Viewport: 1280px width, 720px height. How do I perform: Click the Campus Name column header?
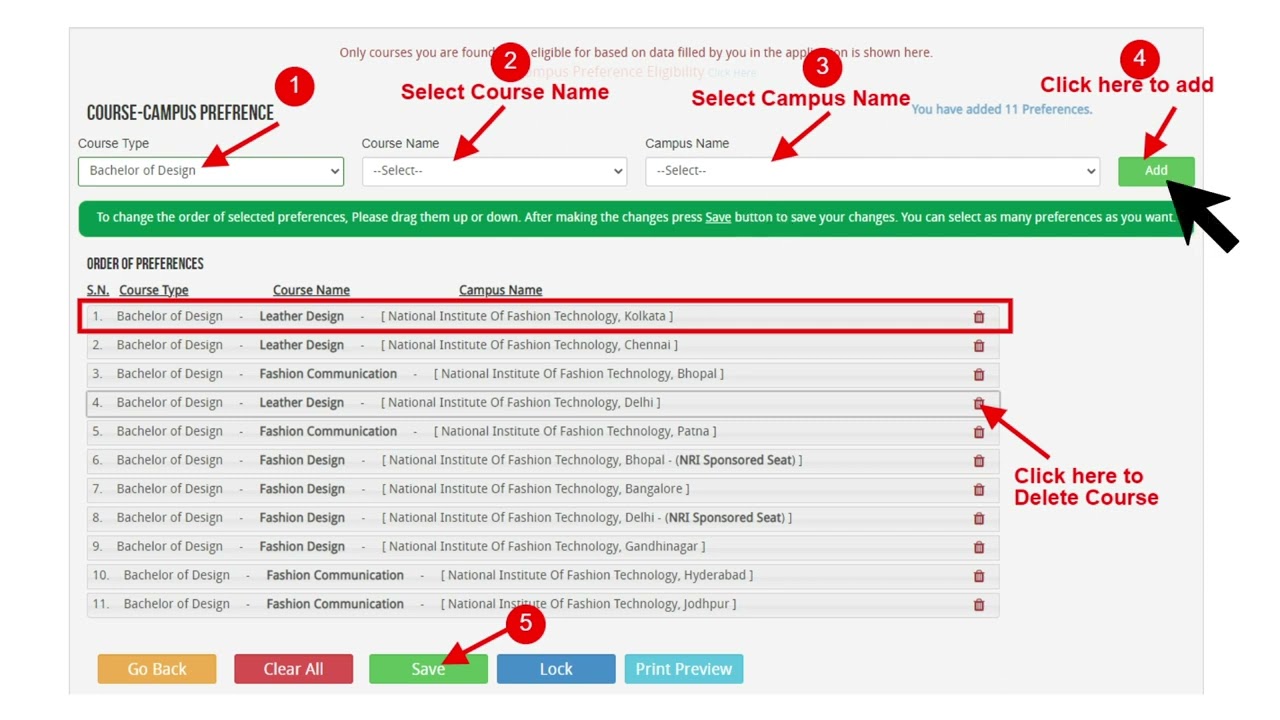501,290
